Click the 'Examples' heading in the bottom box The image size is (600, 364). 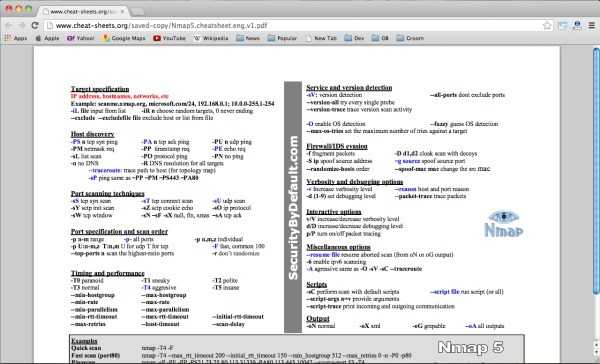pos(84,341)
